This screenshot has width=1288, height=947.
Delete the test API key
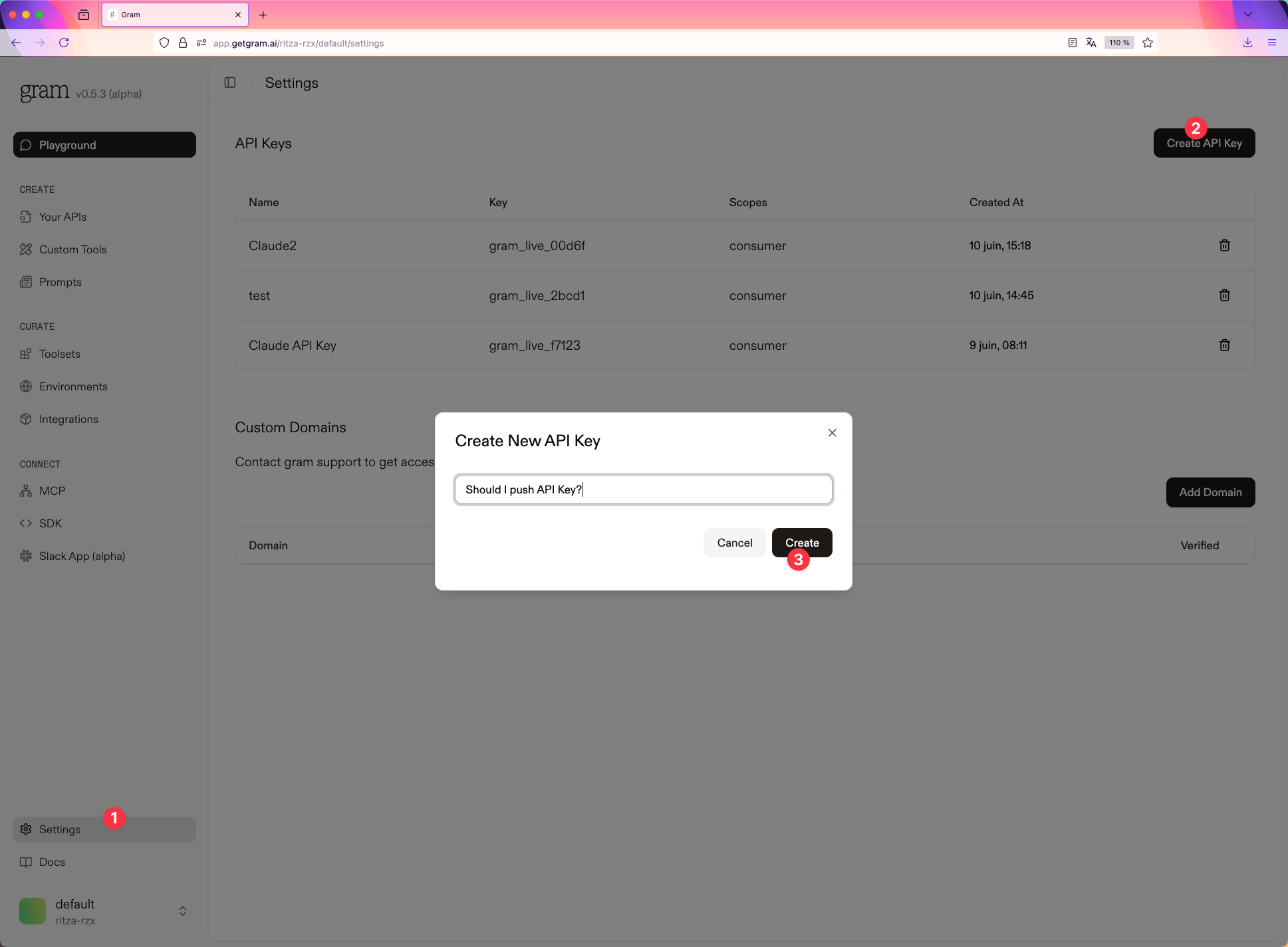tap(1224, 295)
